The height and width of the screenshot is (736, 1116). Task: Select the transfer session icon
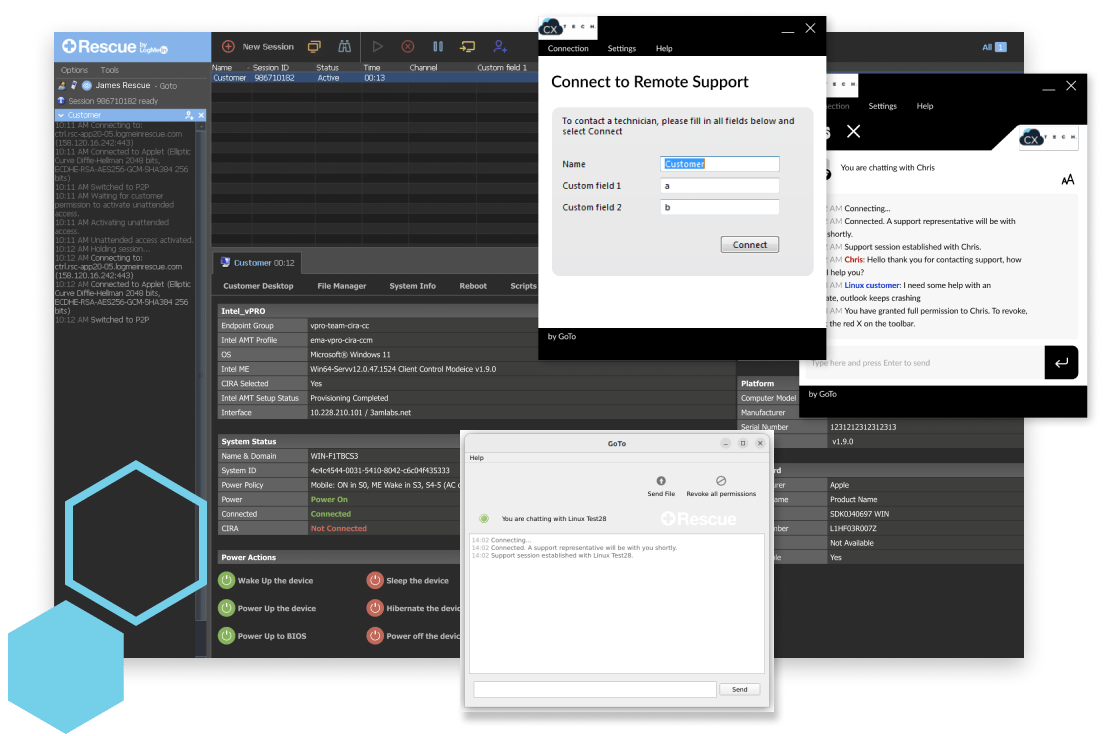point(467,46)
